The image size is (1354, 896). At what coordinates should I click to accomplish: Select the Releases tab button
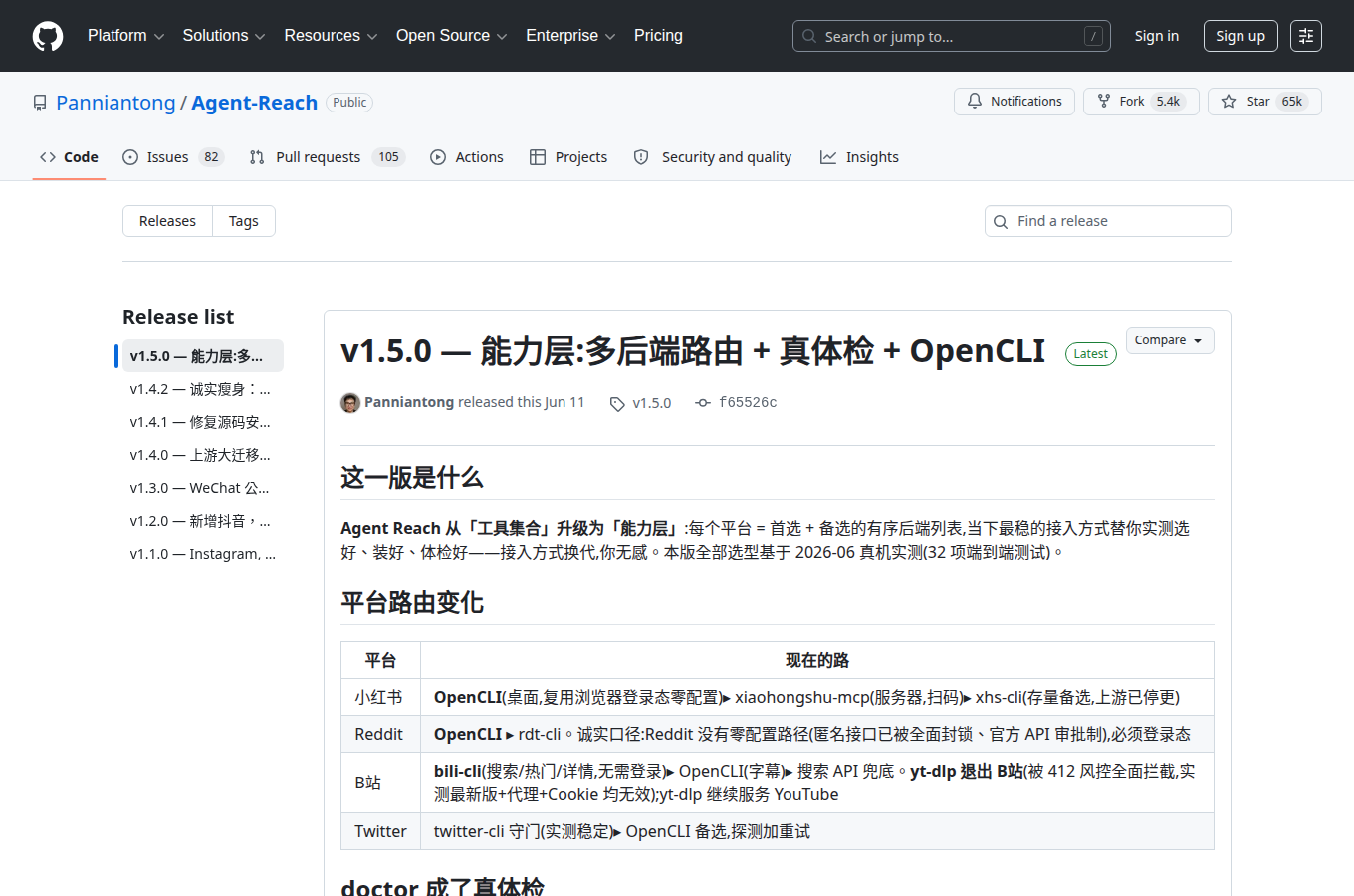tap(167, 221)
